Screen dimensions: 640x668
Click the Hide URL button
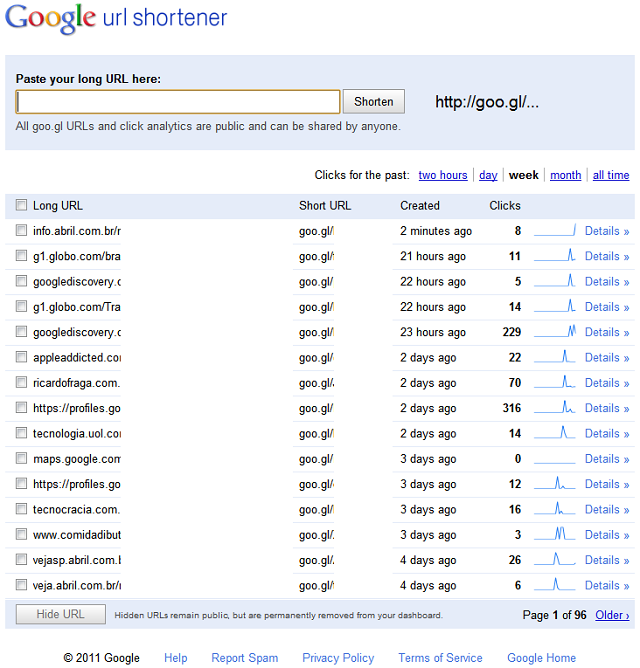pos(61,614)
